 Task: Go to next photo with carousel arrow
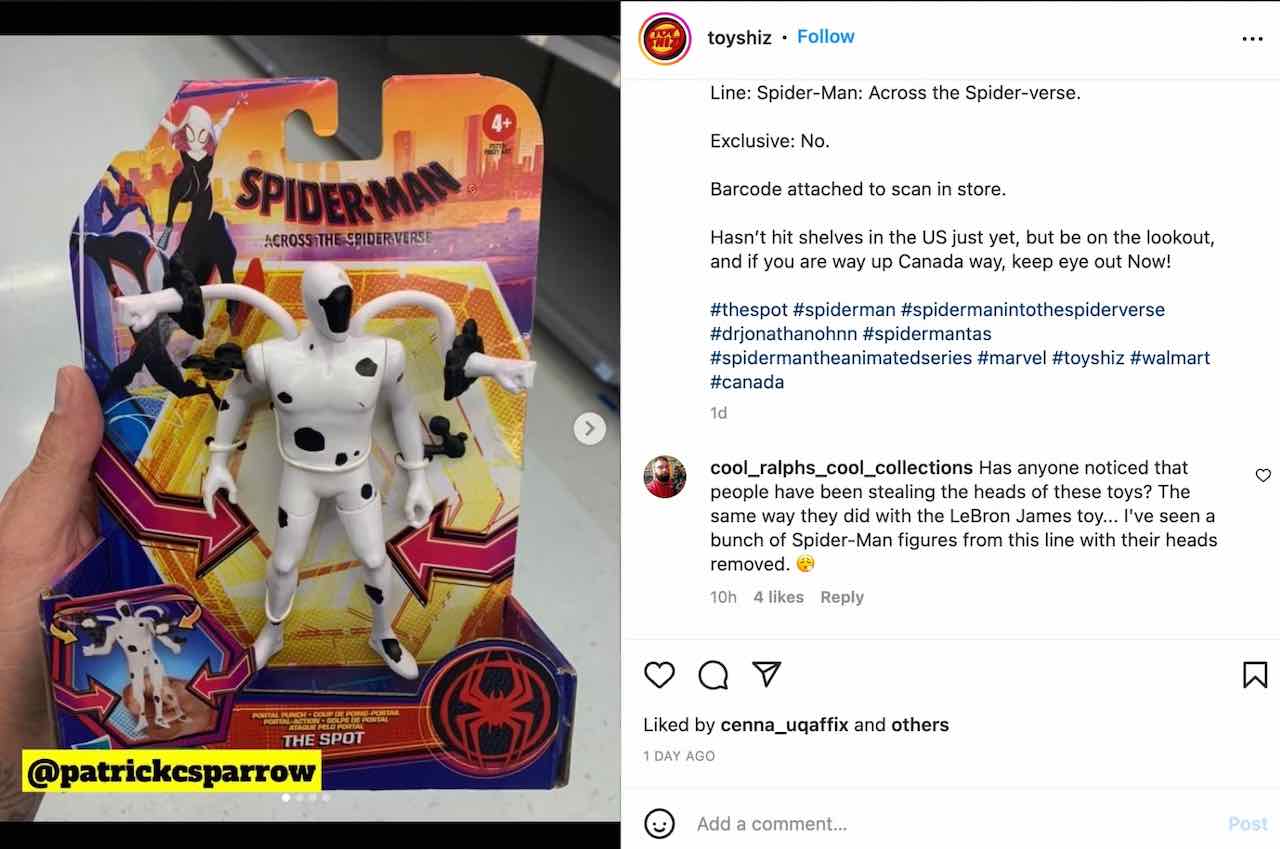[589, 429]
